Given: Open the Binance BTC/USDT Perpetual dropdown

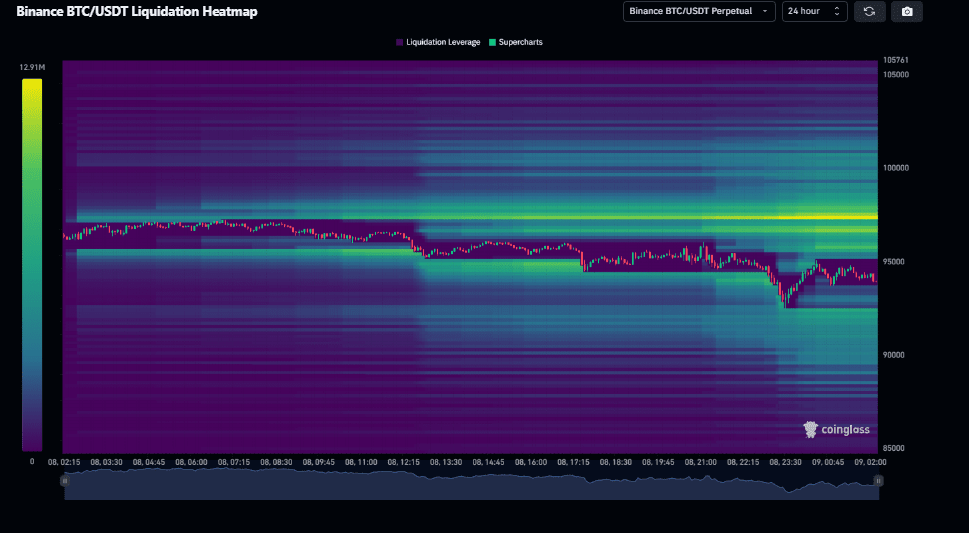Looking at the screenshot, I should (x=699, y=12).
